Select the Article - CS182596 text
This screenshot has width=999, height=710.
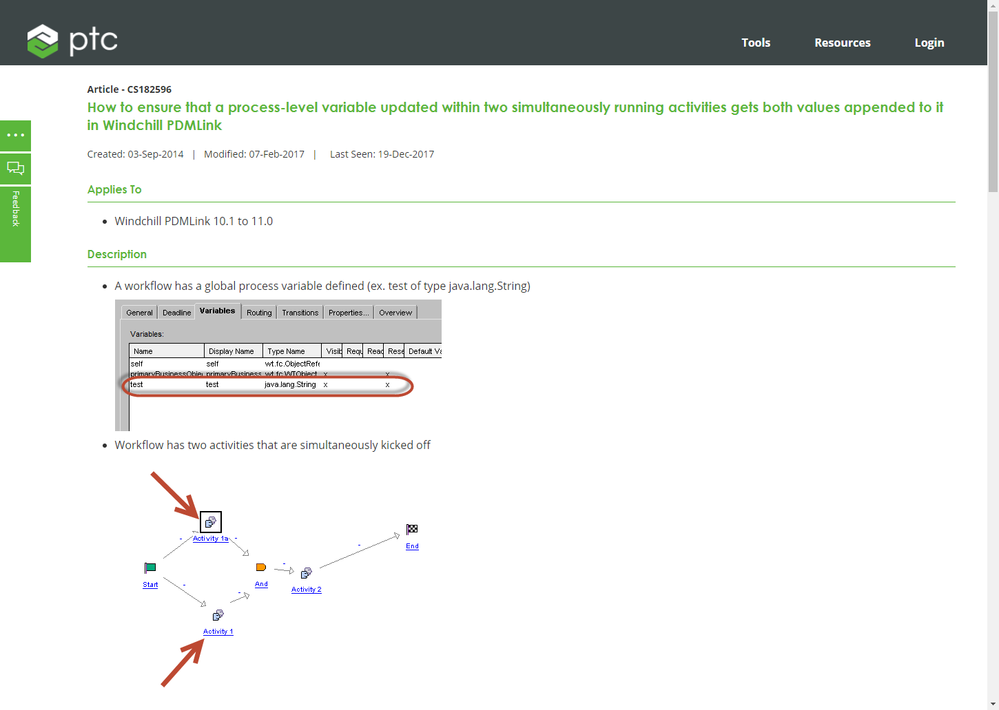click(x=129, y=89)
